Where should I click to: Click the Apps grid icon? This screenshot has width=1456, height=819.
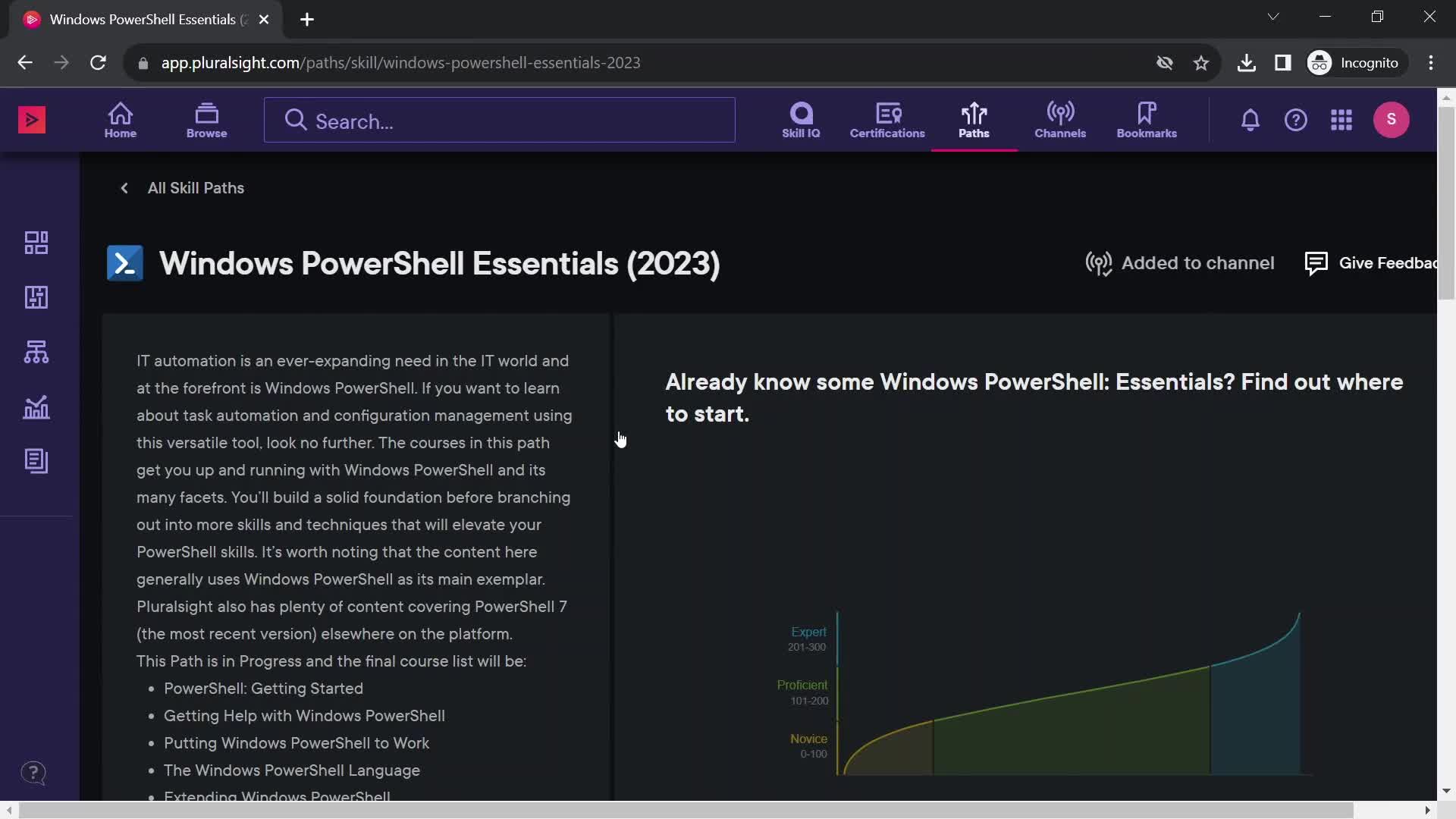point(1342,120)
